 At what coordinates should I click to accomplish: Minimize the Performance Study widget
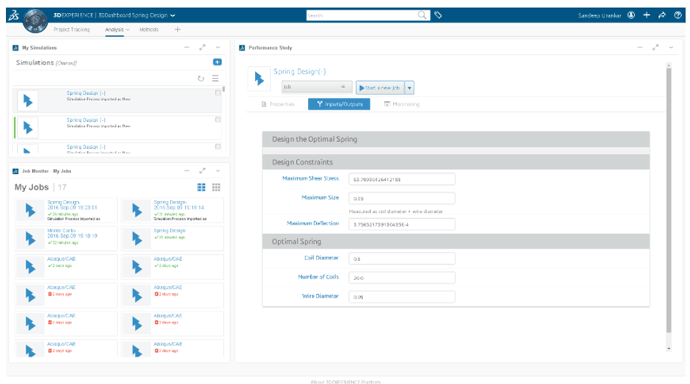tap(640, 47)
